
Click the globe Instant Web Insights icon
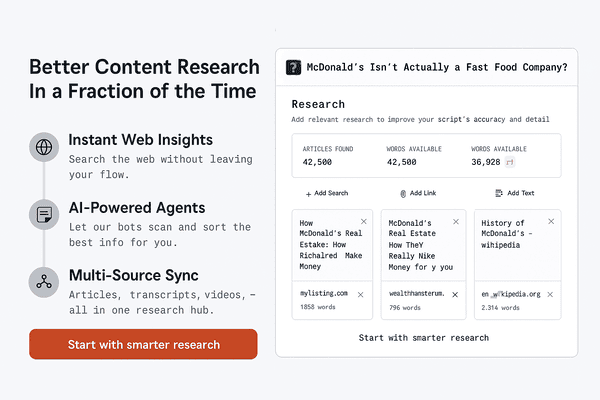[44, 147]
